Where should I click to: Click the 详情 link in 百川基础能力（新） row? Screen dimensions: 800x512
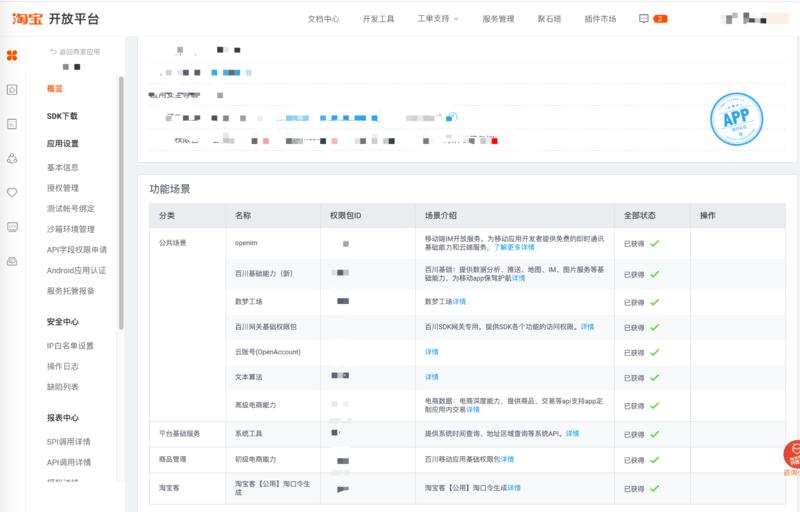click(x=518, y=278)
